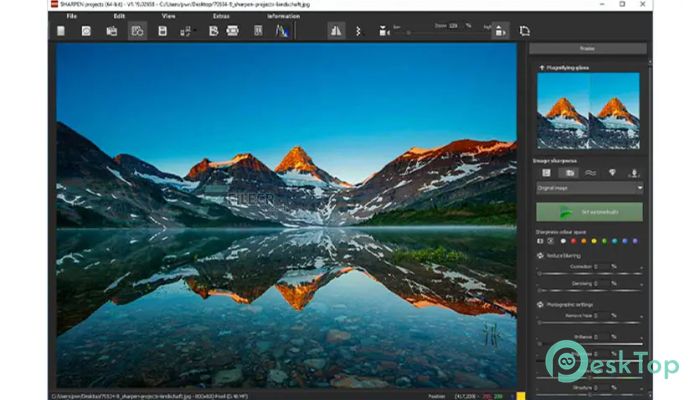The width and height of the screenshot is (700, 400).
Task: Select the red sharpness colour option
Action: click(x=572, y=241)
